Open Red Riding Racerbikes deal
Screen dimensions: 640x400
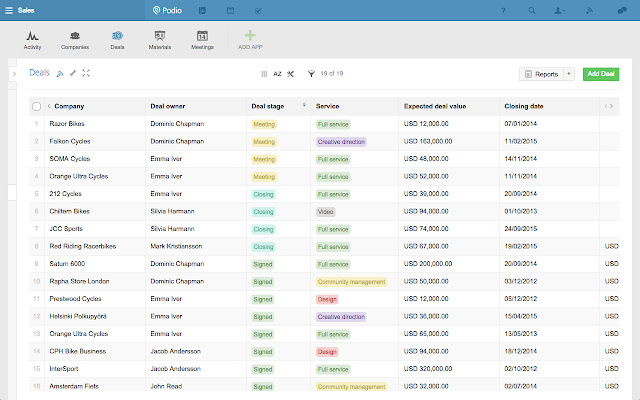(x=83, y=246)
